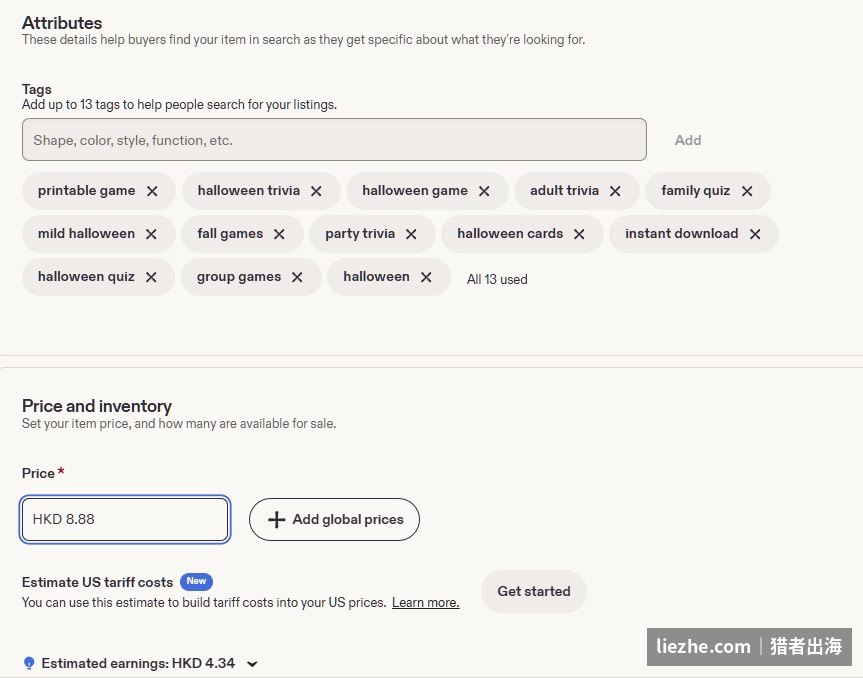Delete the 'family quiz' tag

(x=746, y=191)
